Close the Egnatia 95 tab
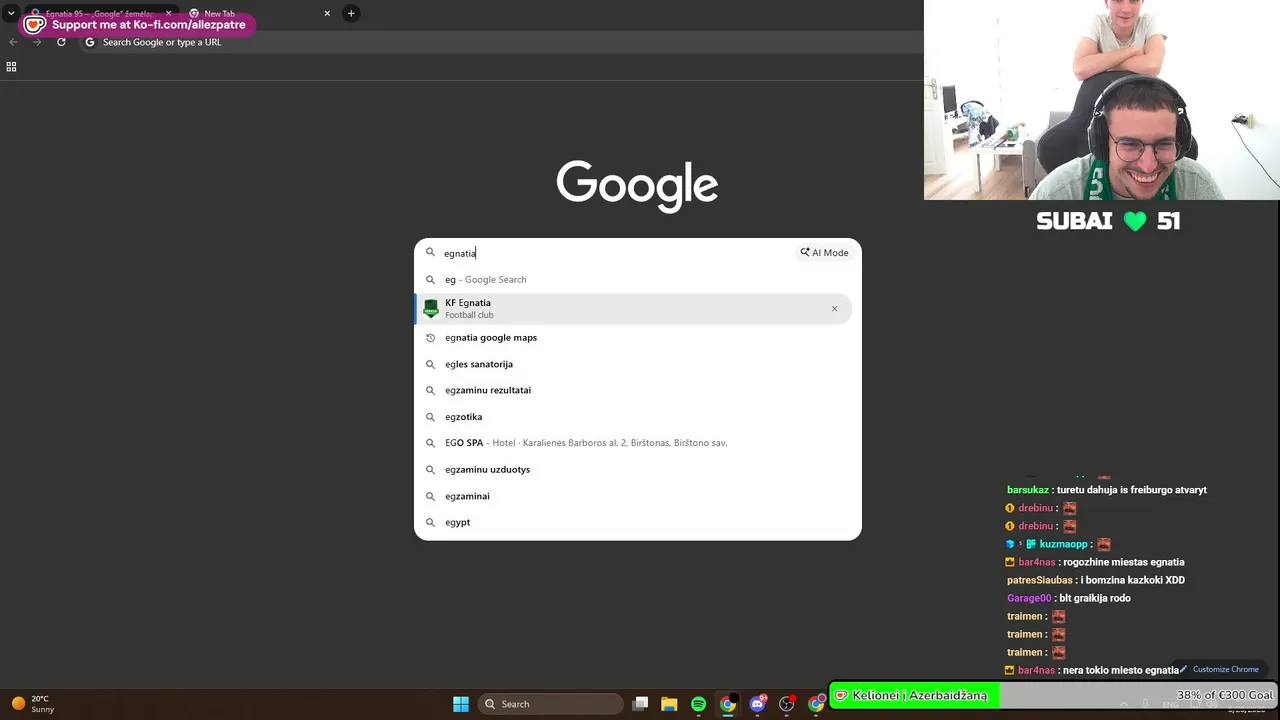The image size is (1280, 720). [x=168, y=14]
